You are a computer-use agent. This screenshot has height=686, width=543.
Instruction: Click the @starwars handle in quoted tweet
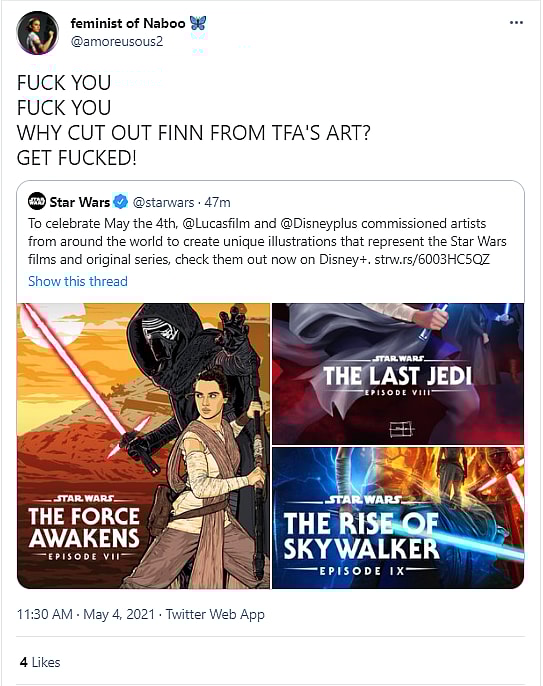163,202
